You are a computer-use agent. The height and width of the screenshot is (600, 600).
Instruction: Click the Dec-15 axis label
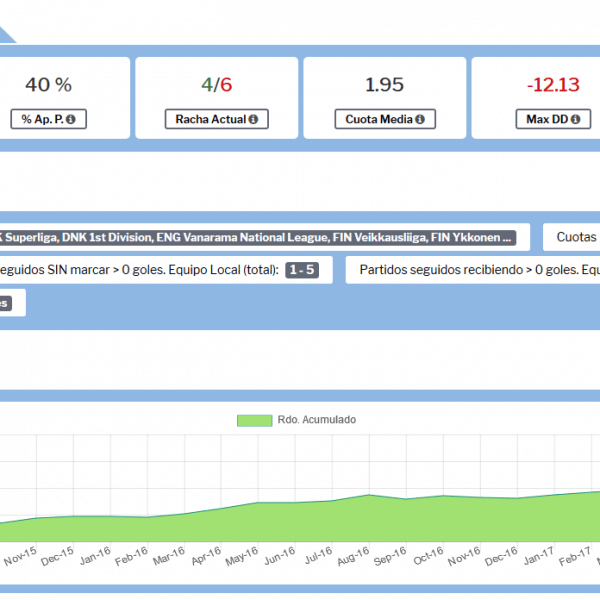click(57, 556)
